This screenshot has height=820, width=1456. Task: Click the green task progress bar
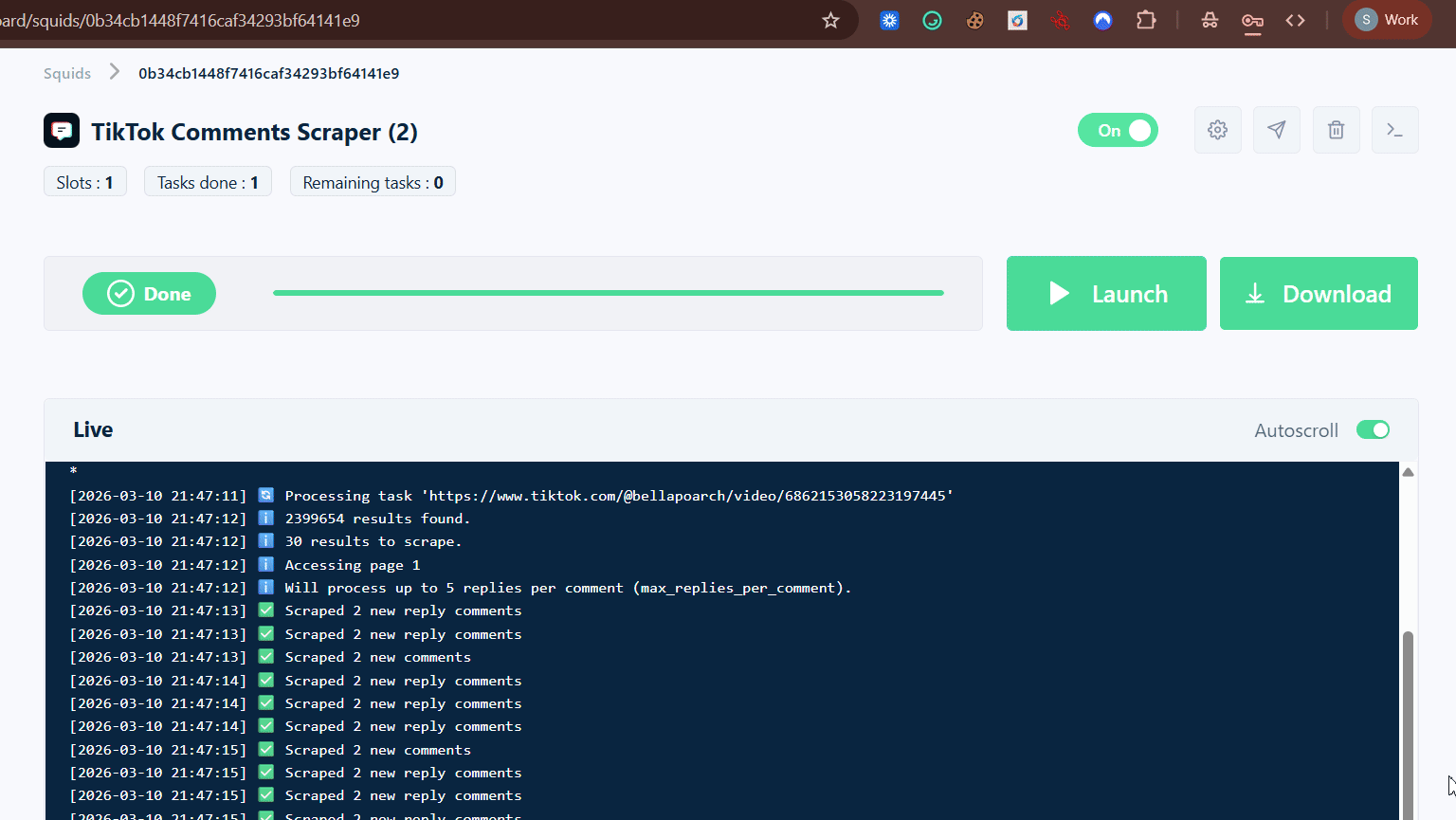608,293
